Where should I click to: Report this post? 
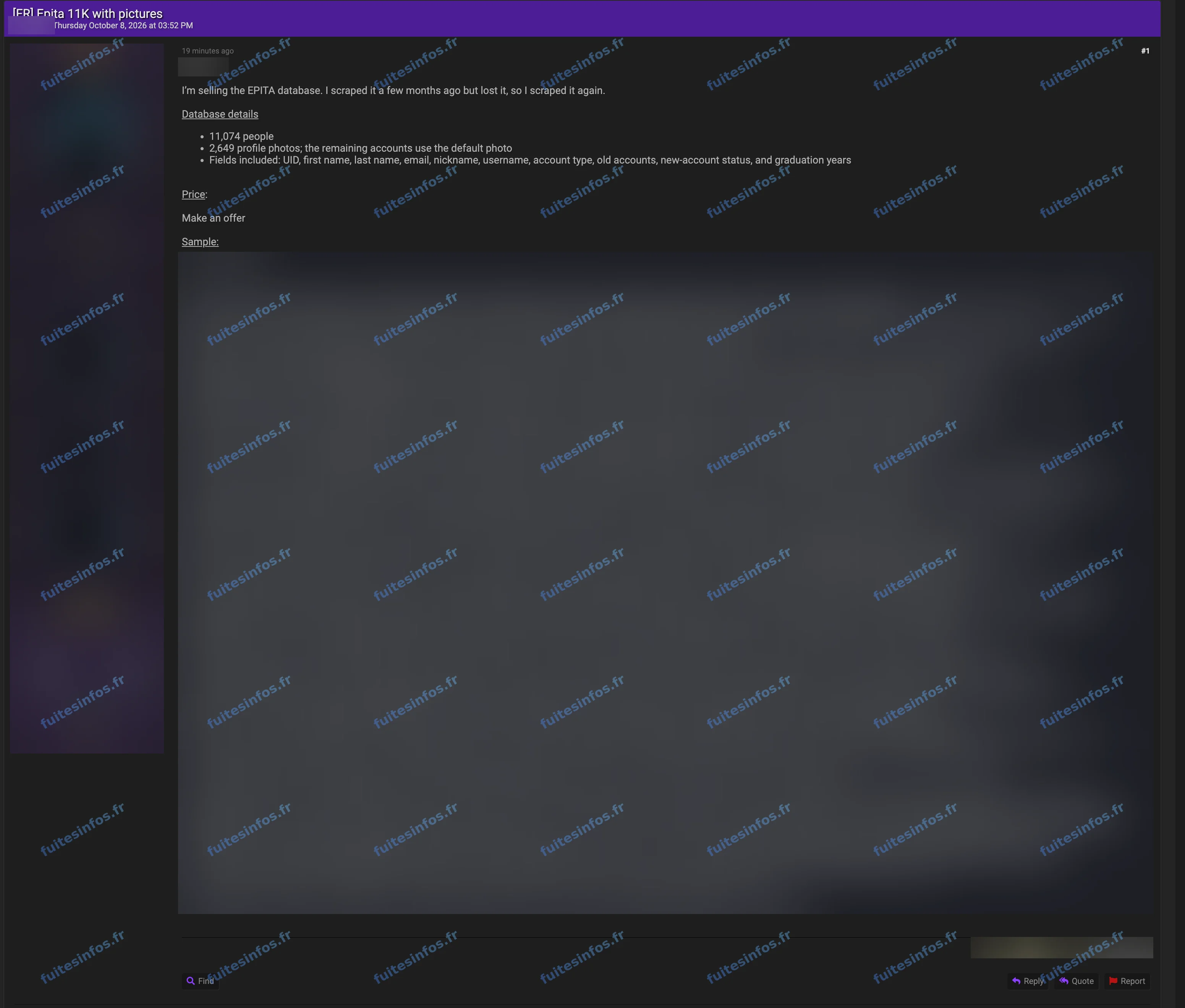1127,981
